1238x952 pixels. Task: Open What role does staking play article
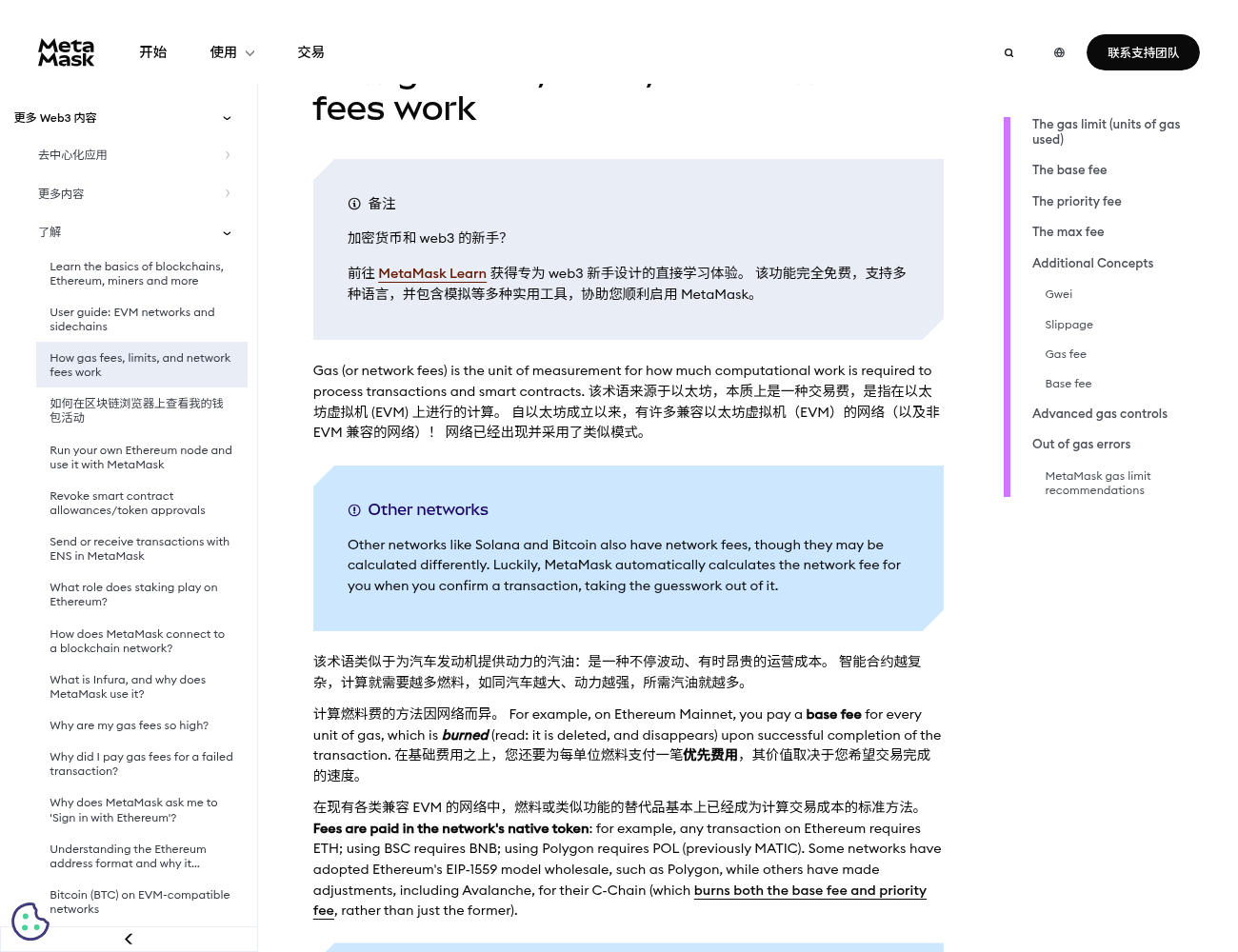pos(142,594)
